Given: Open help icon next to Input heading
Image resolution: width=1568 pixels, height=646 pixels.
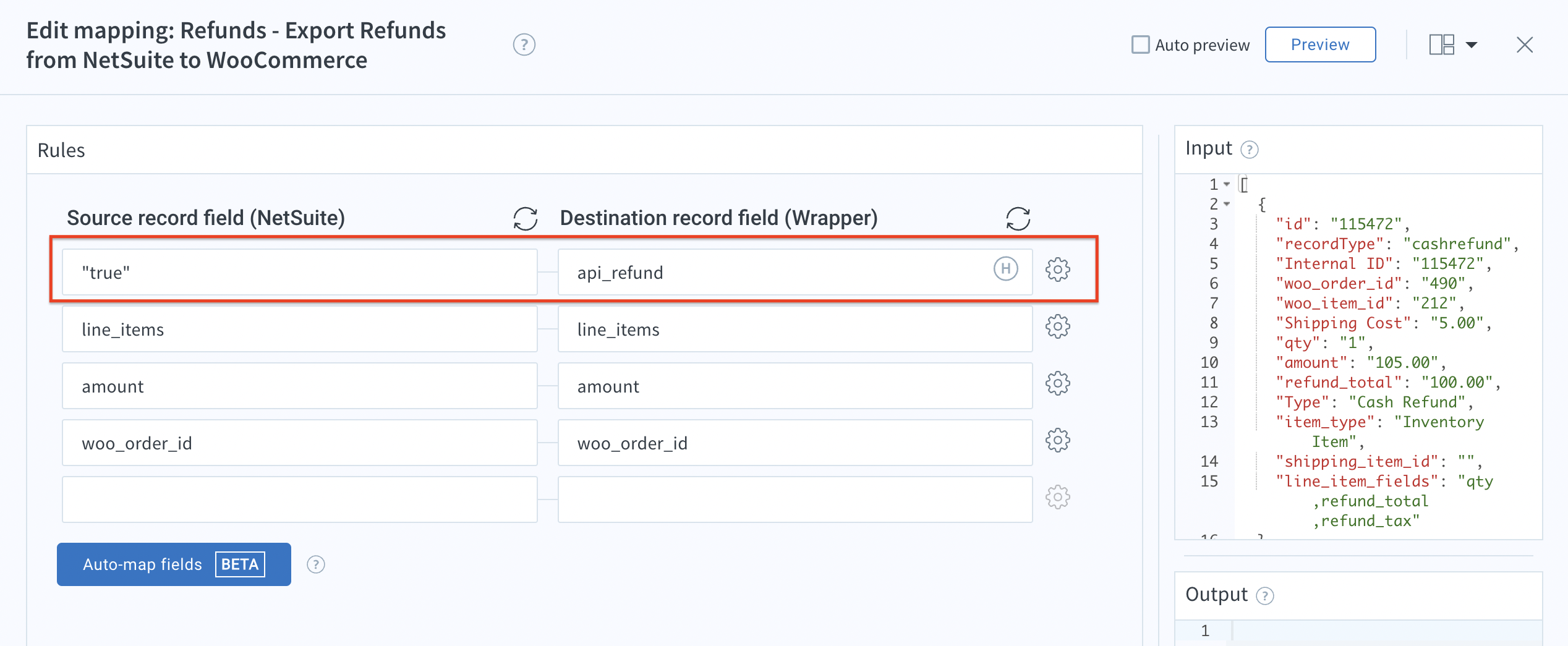Looking at the screenshot, I should [1250, 150].
